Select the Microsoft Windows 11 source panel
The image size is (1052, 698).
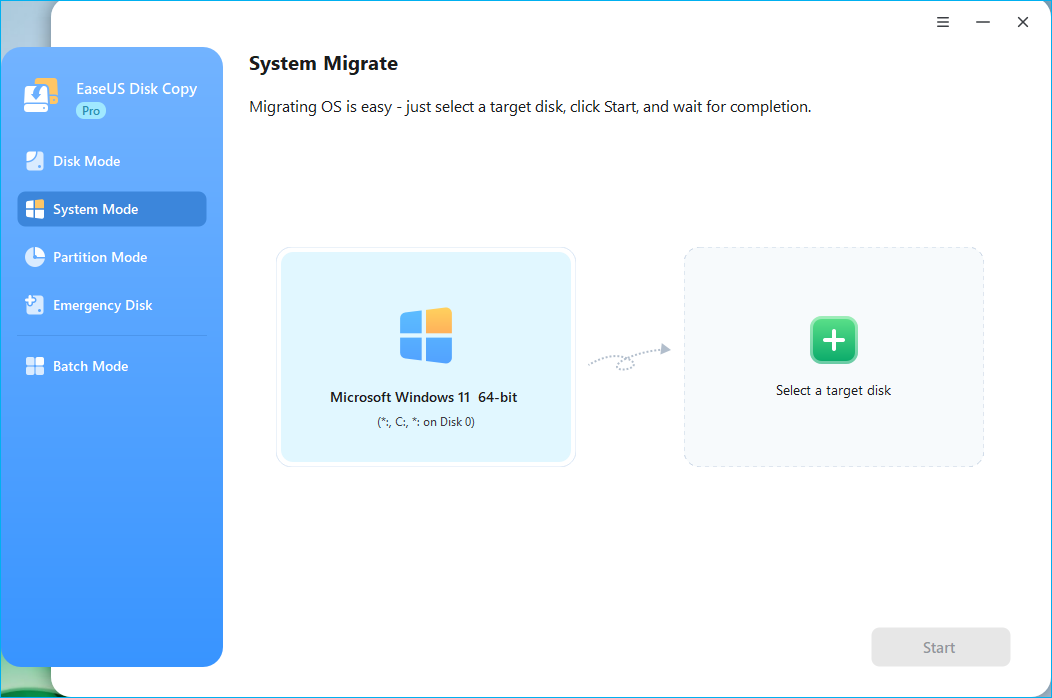coord(425,356)
